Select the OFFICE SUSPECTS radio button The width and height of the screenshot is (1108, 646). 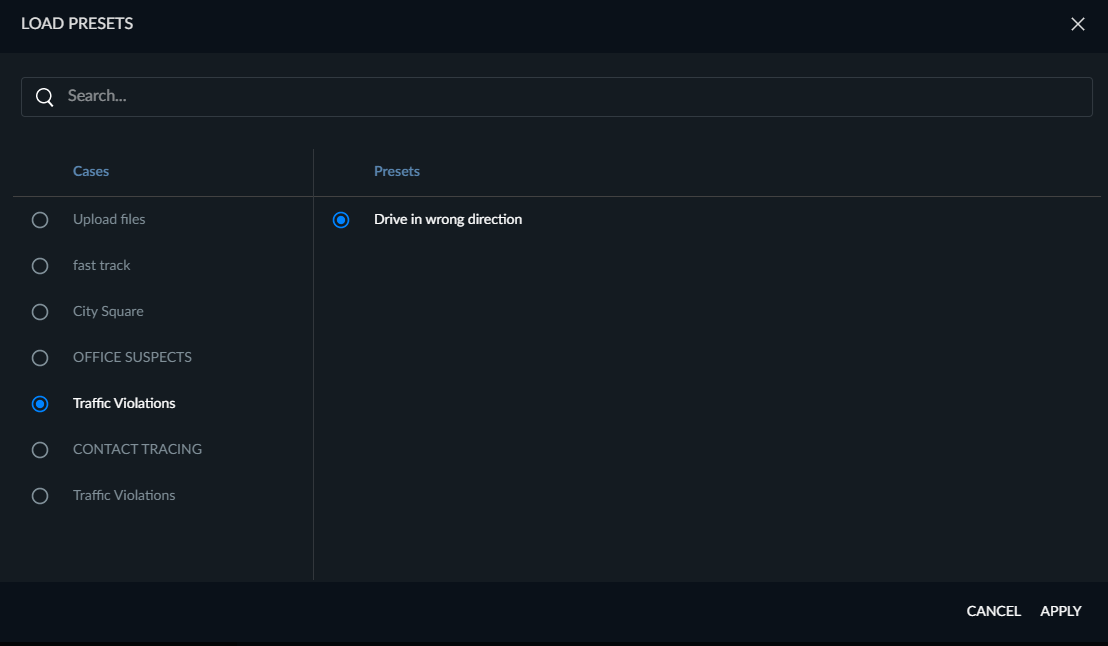pyautogui.click(x=40, y=358)
